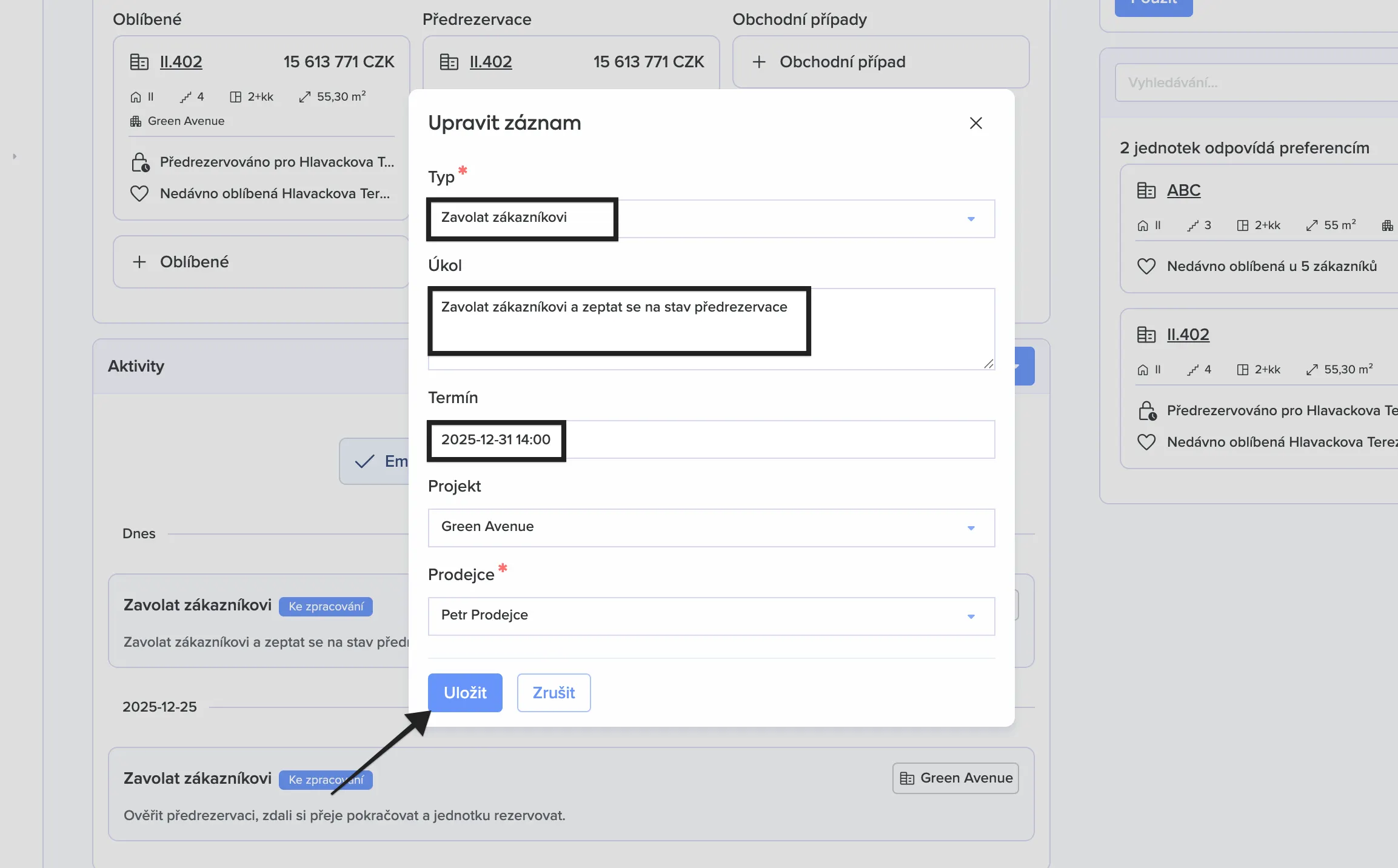Image resolution: width=1398 pixels, height=868 pixels.
Task: Click plus icon for Obchodní případ
Action: click(x=759, y=62)
